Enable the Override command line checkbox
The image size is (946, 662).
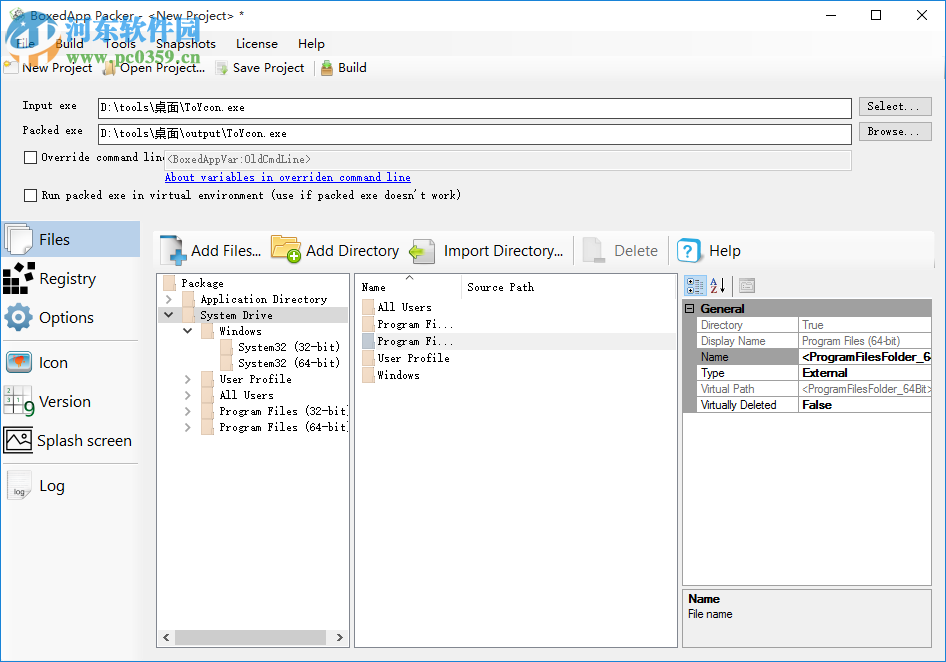coord(30,157)
